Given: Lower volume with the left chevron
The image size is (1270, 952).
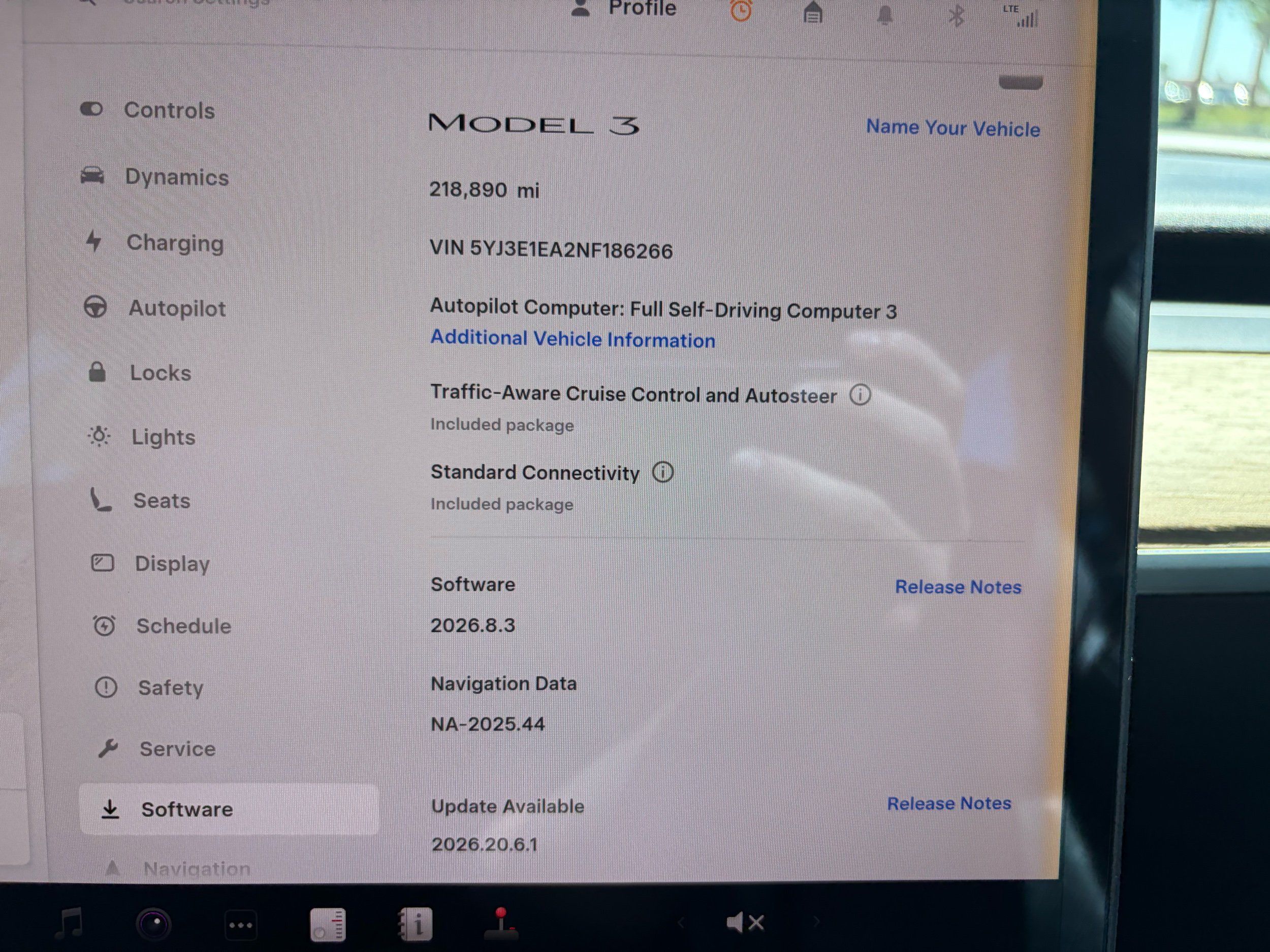Looking at the screenshot, I should pyautogui.click(x=680, y=922).
